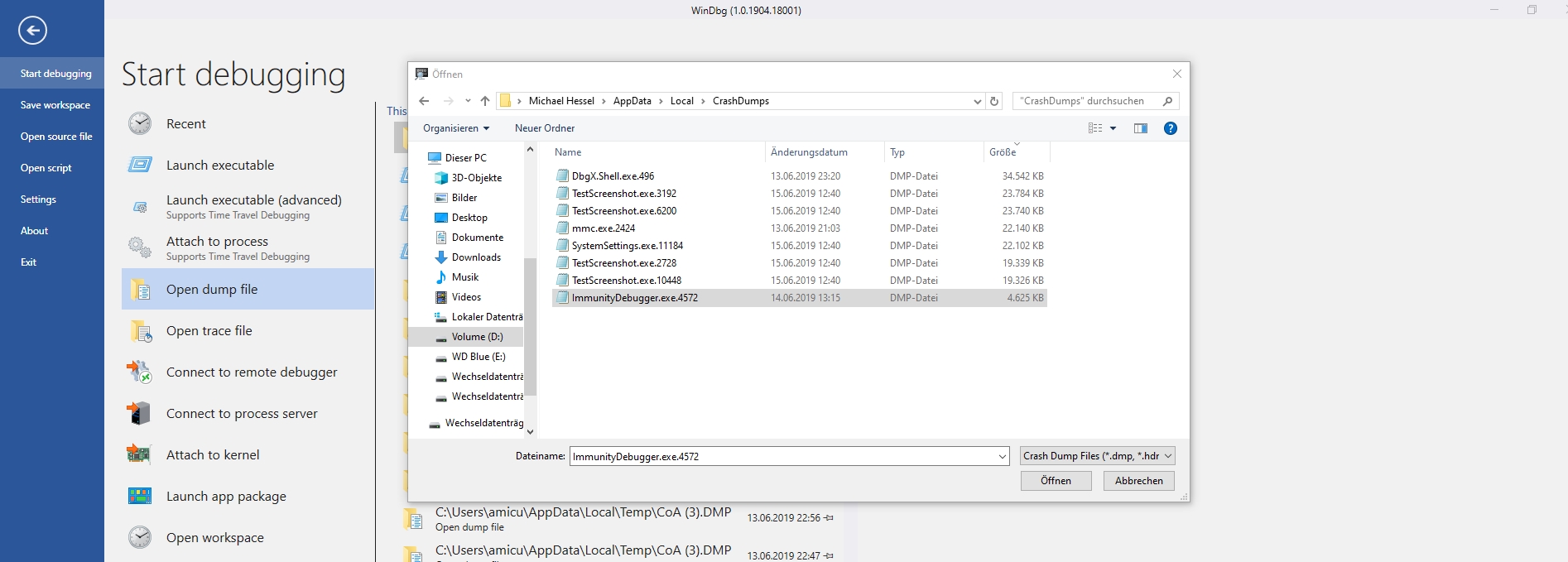This screenshot has width=1568, height=562.
Task: Click the Abbrechen button
Action: click(1138, 481)
